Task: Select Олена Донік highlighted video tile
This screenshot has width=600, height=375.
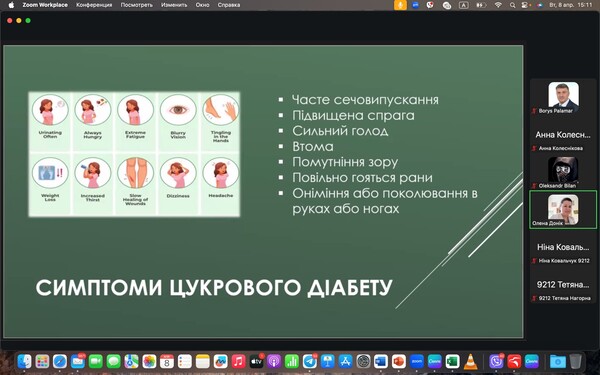Action: pyautogui.click(x=563, y=210)
